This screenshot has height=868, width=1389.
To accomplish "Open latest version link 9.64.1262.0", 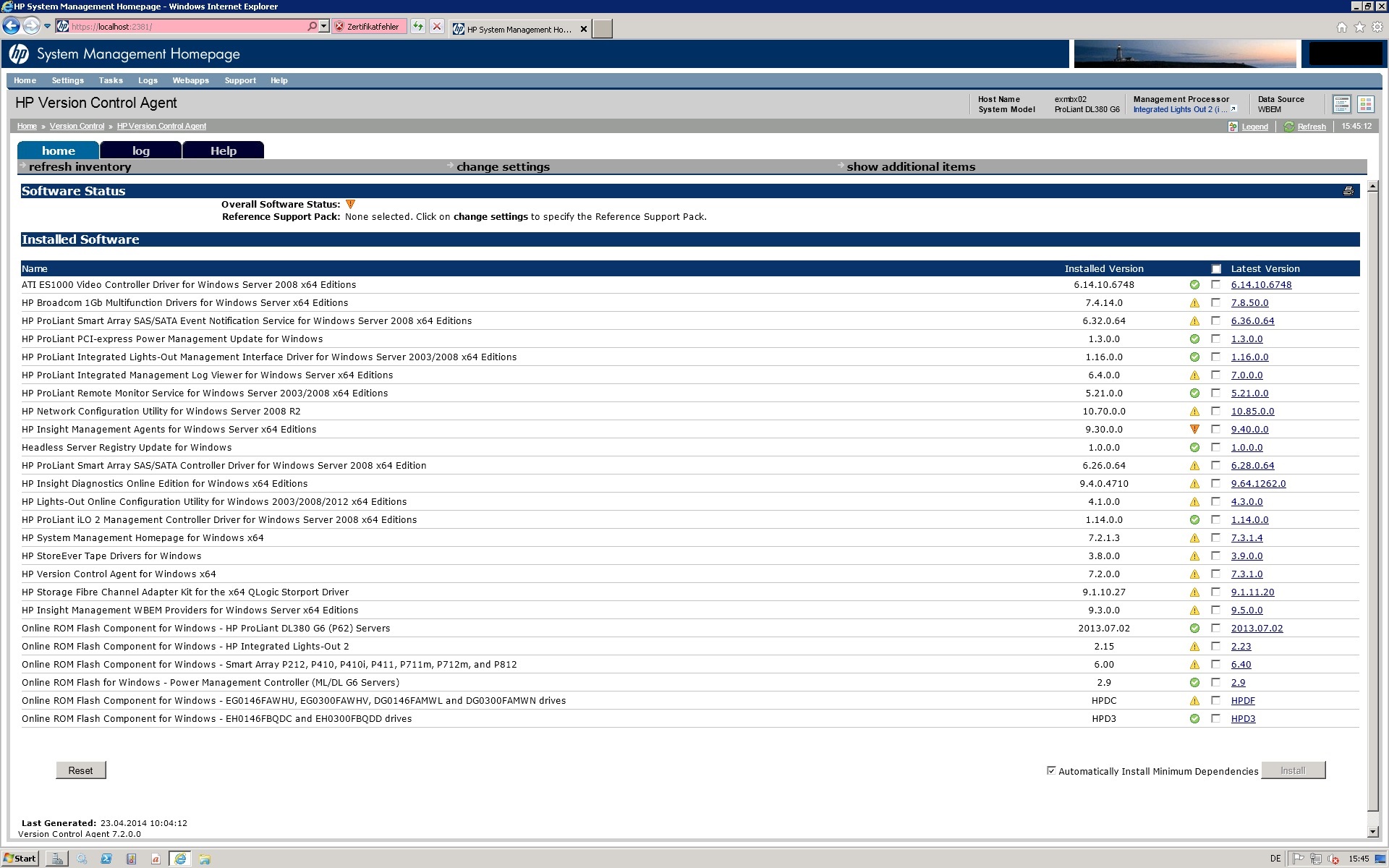I will pyautogui.click(x=1258, y=484).
